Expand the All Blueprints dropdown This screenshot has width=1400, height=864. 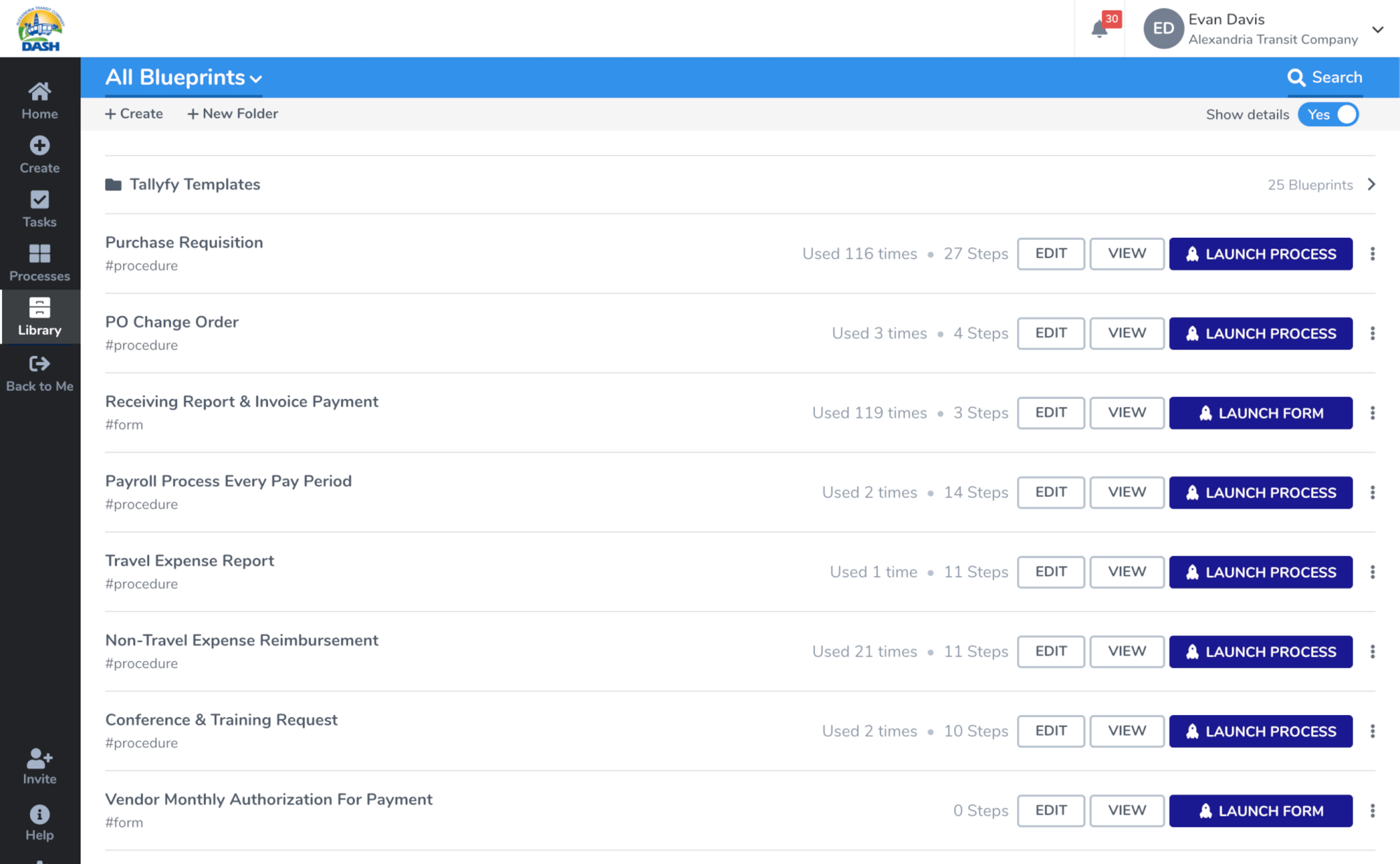183,77
